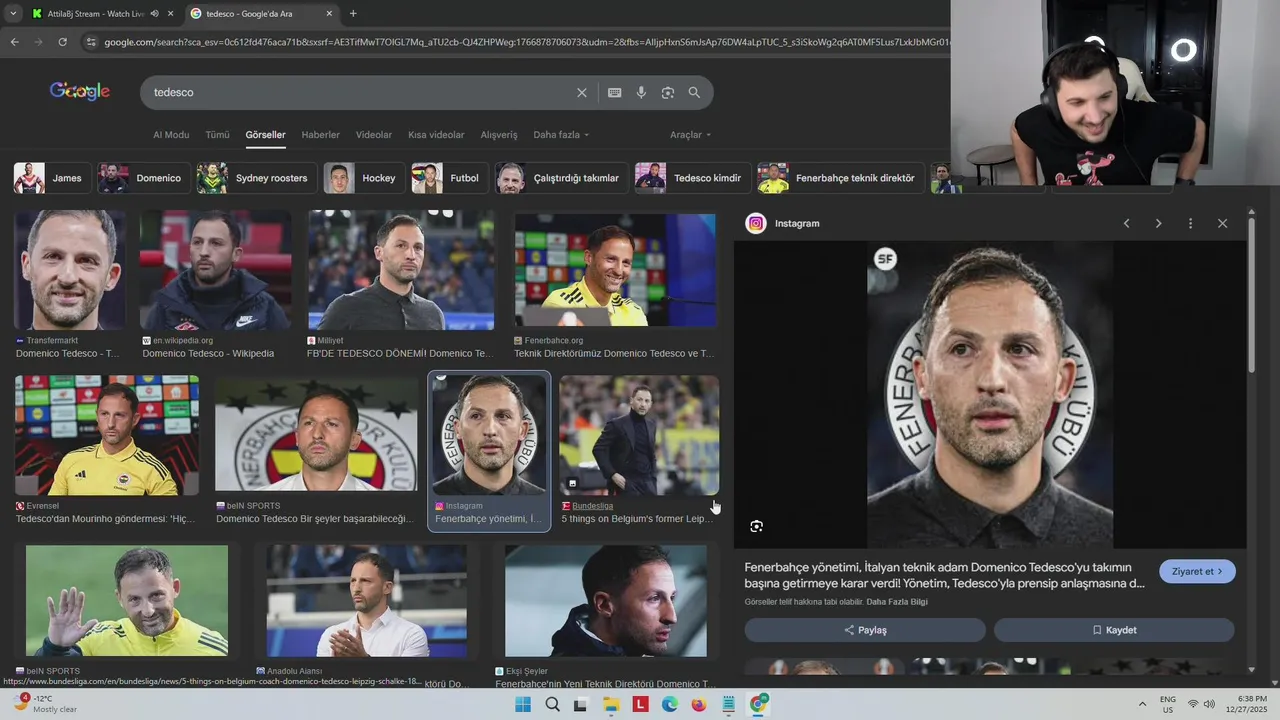
Task: Switch to the AI Modu tab
Action: click(x=171, y=135)
